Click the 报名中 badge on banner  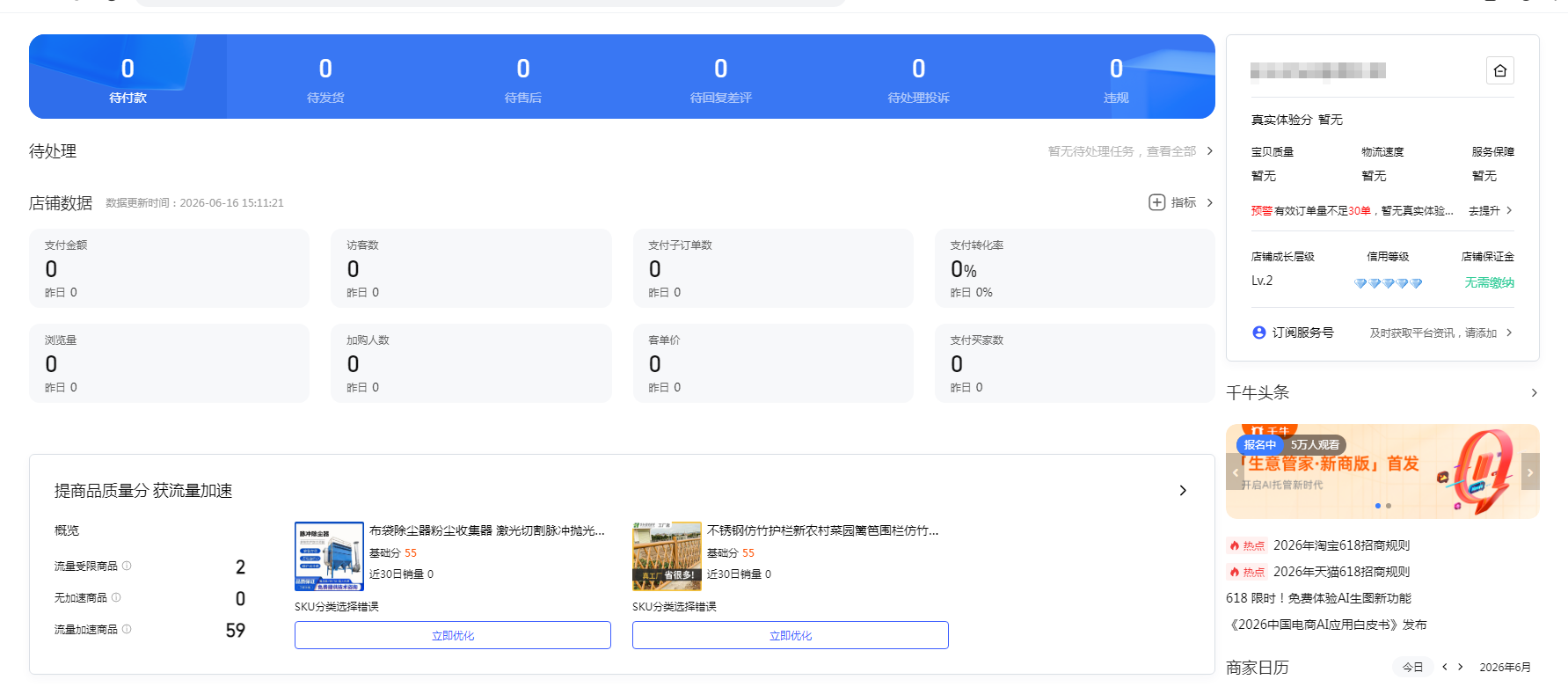pyautogui.click(x=1259, y=445)
